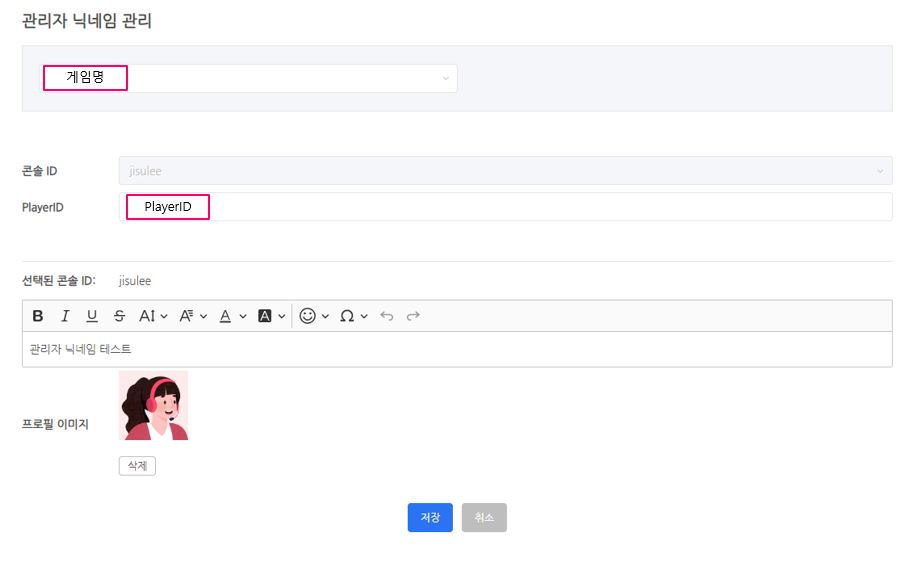915x584 pixels.
Task: Click the selected console ID value jisulee
Action: point(135,281)
